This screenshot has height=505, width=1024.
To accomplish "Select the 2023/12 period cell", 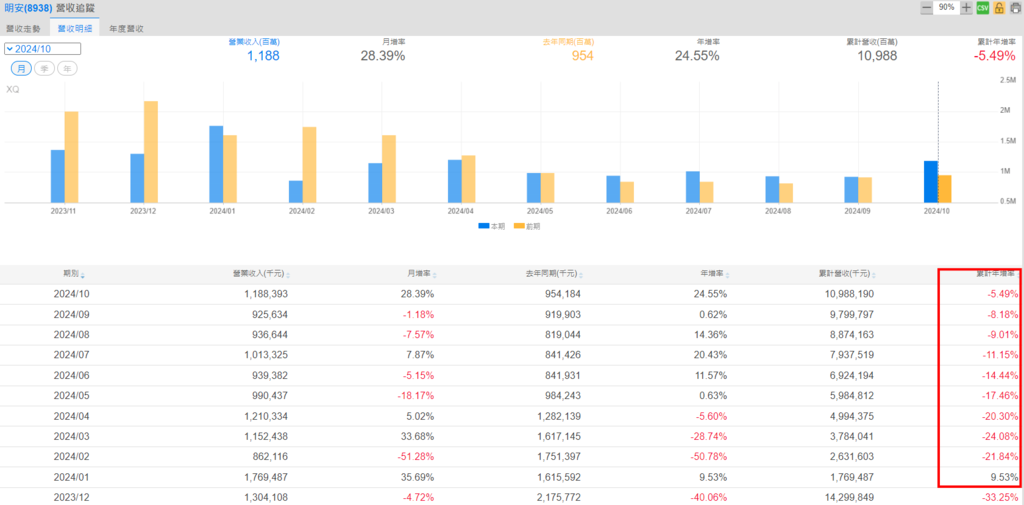I will click(x=71, y=497).
